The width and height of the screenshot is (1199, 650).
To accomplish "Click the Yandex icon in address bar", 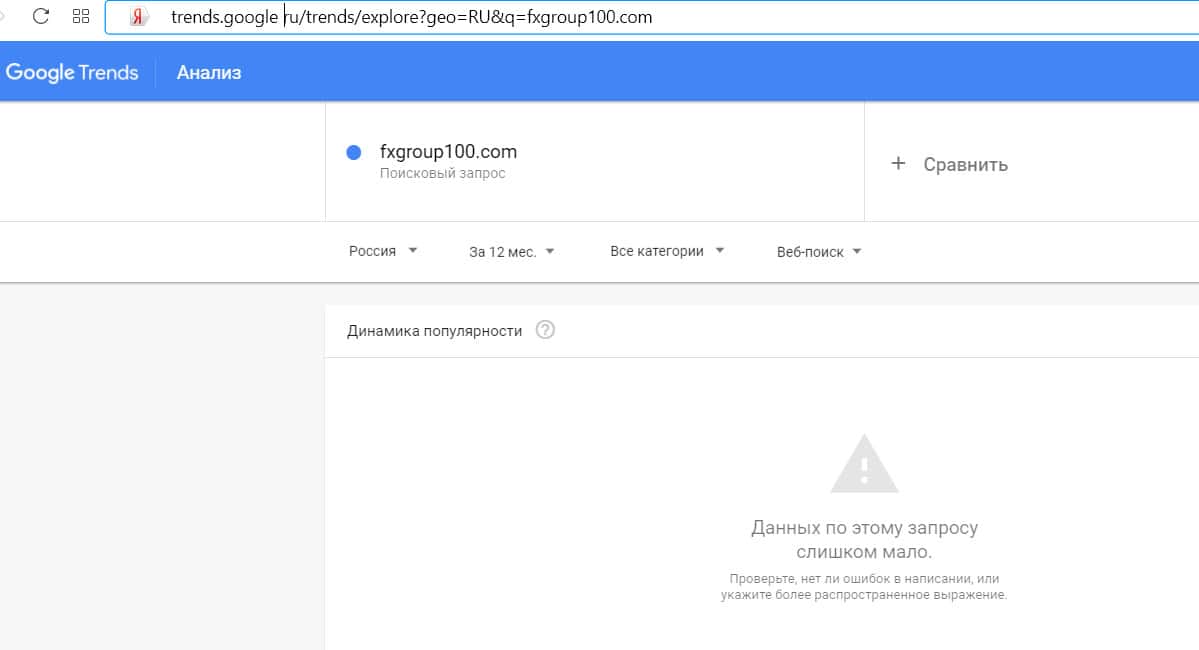I will (140, 17).
